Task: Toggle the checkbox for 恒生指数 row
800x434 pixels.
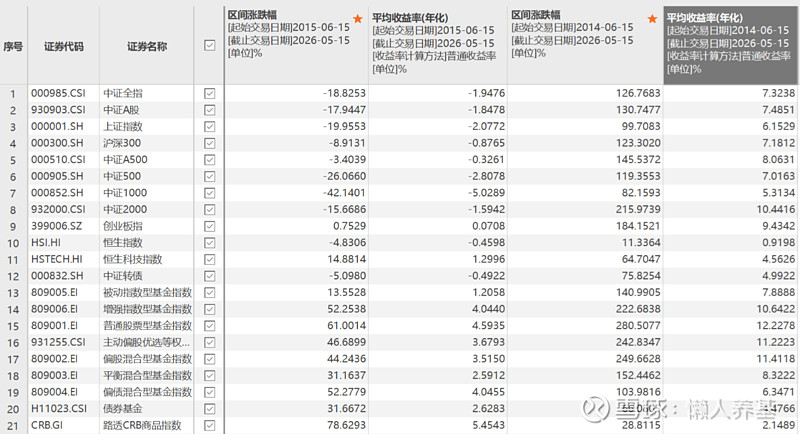Action: (x=209, y=243)
